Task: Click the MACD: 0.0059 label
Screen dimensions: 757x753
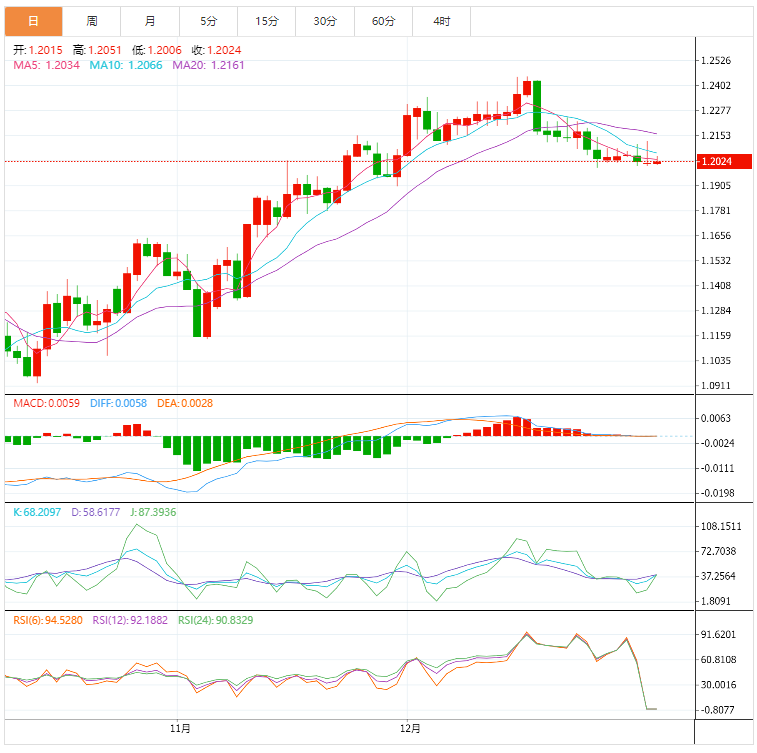Action: point(46,404)
